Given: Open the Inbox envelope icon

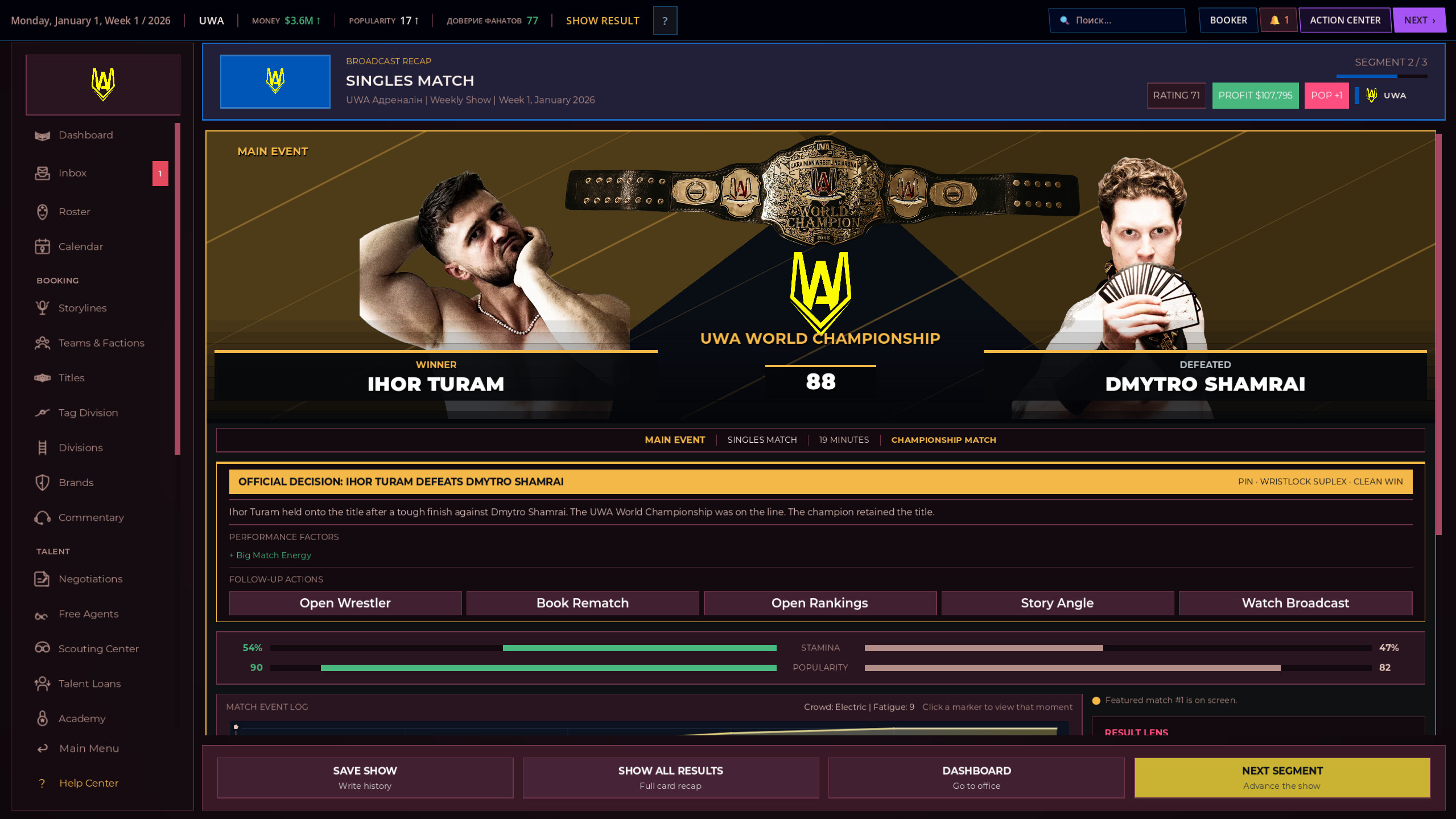Looking at the screenshot, I should [x=43, y=173].
